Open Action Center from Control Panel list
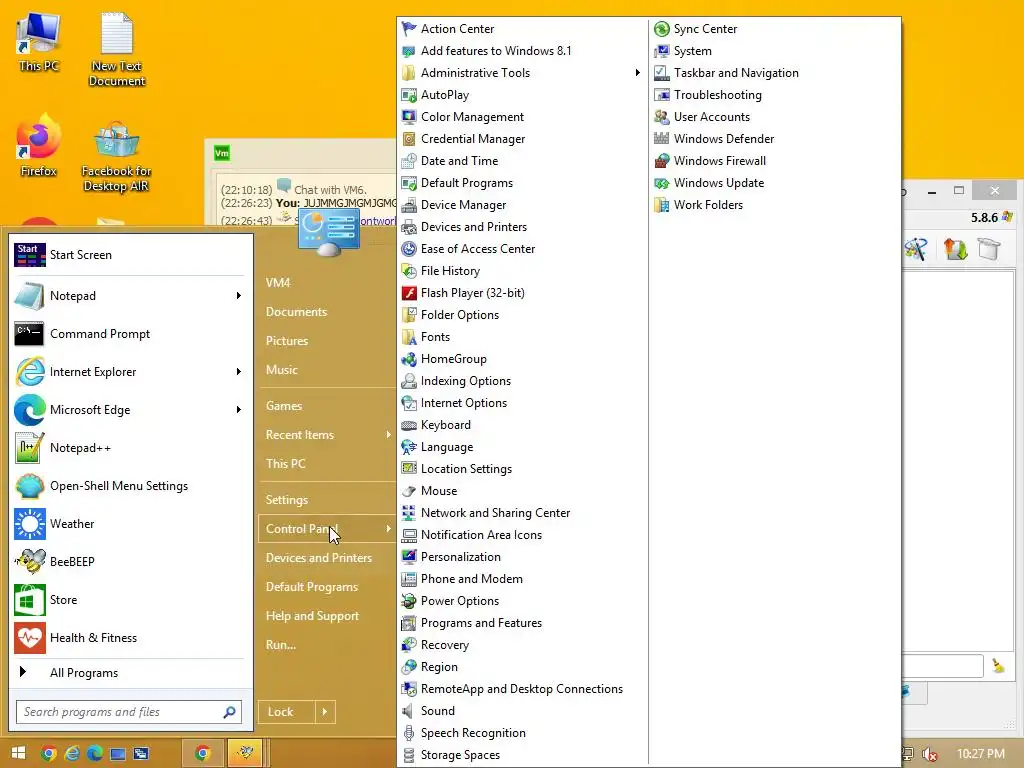This screenshot has height=768, width=1024. [457, 29]
